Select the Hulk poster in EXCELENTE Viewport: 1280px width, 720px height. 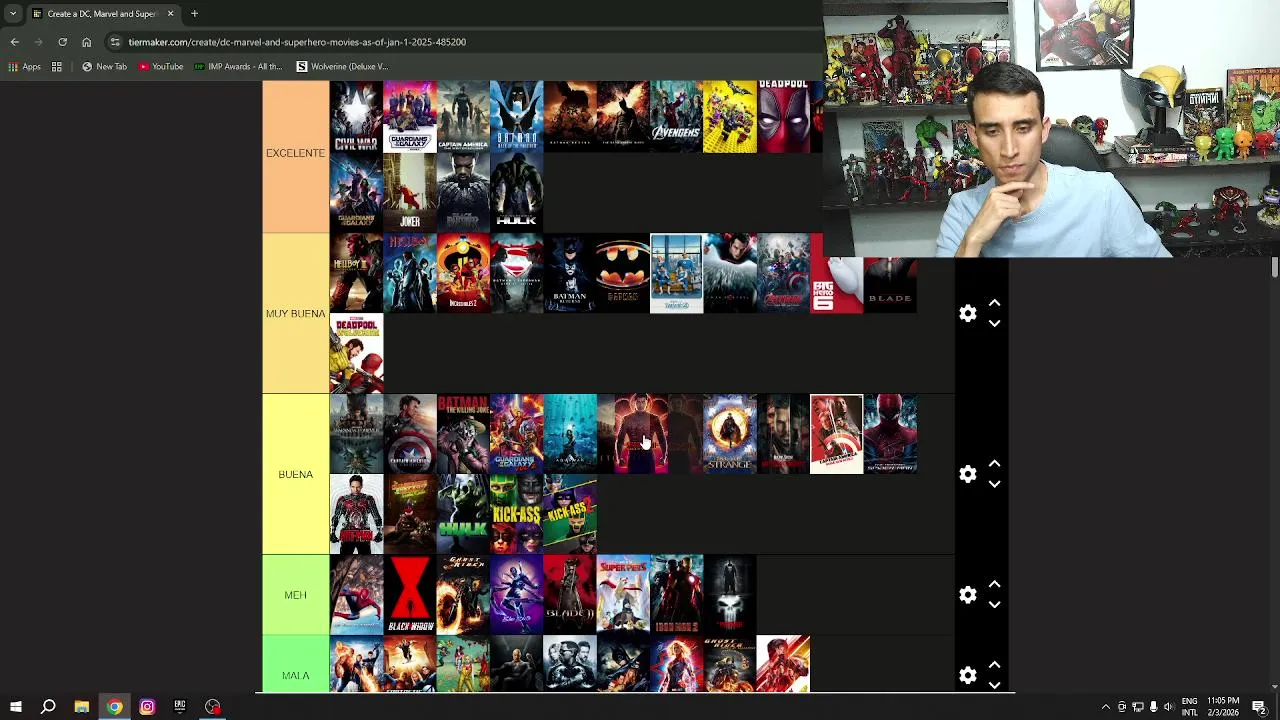(x=517, y=193)
